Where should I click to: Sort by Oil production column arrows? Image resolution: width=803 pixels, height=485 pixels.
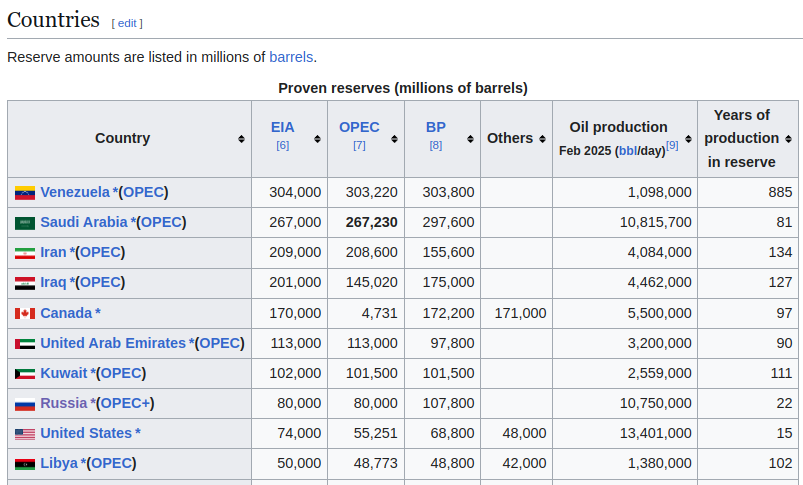[688, 139]
